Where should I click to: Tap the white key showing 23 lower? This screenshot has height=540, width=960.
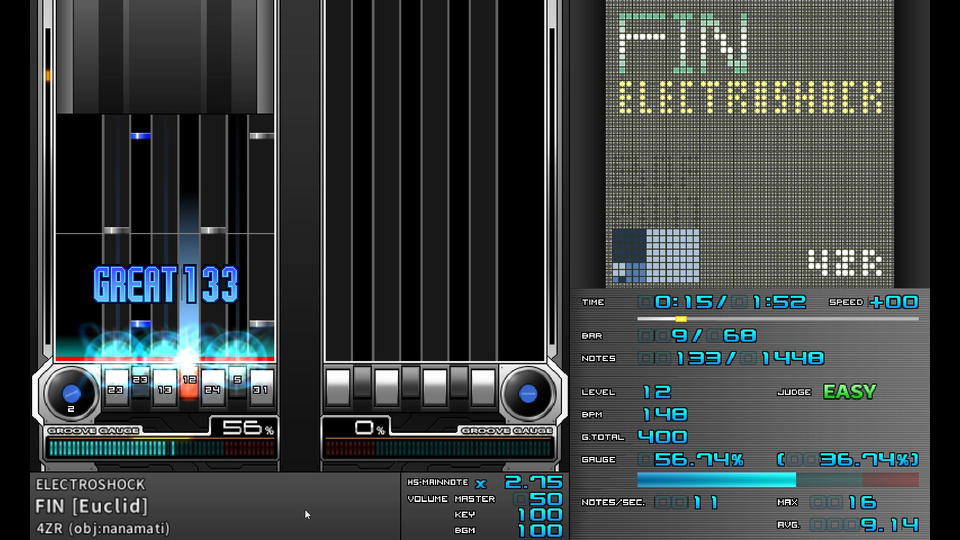[x=116, y=388]
